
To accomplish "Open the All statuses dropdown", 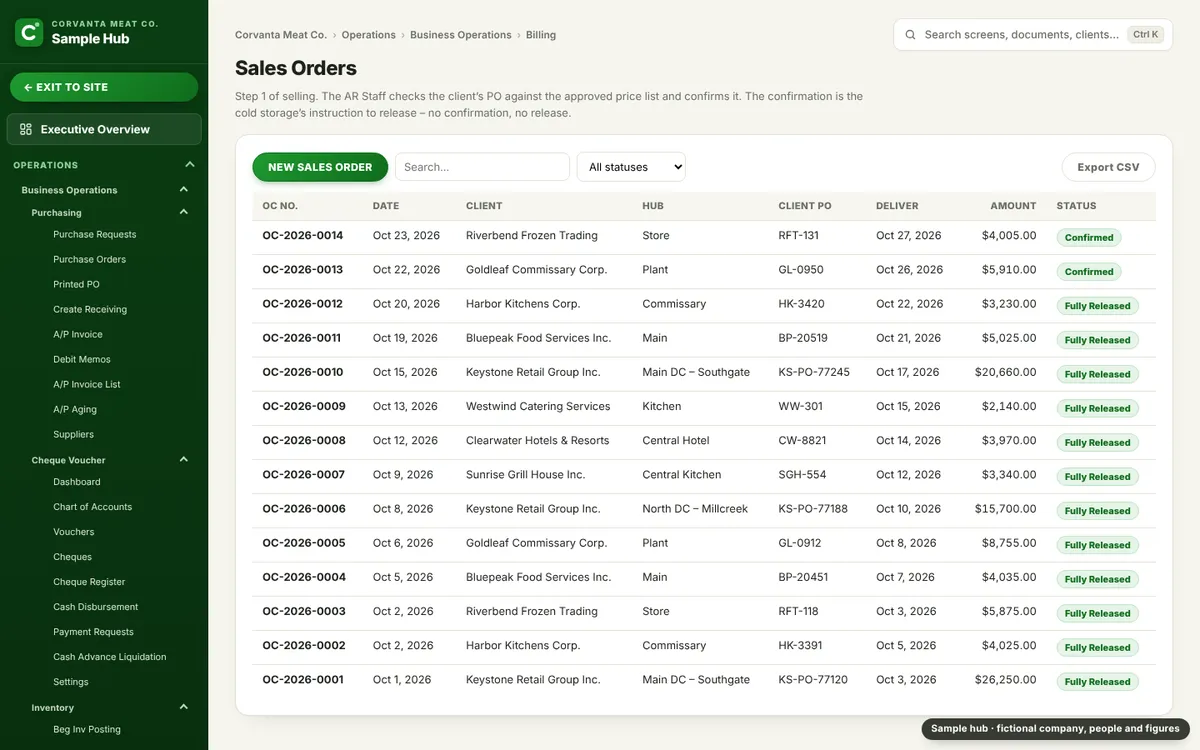I will 631,167.
